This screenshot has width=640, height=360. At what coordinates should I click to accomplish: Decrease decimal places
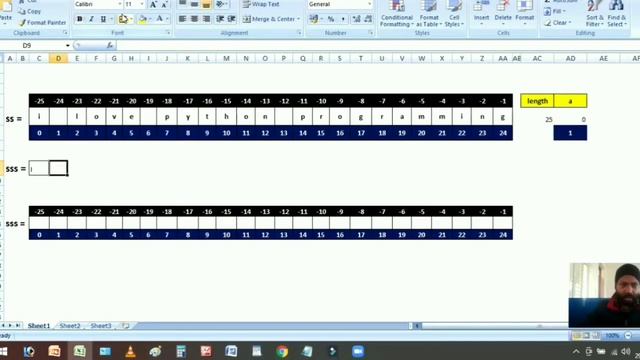pyautogui.click(x=368, y=19)
